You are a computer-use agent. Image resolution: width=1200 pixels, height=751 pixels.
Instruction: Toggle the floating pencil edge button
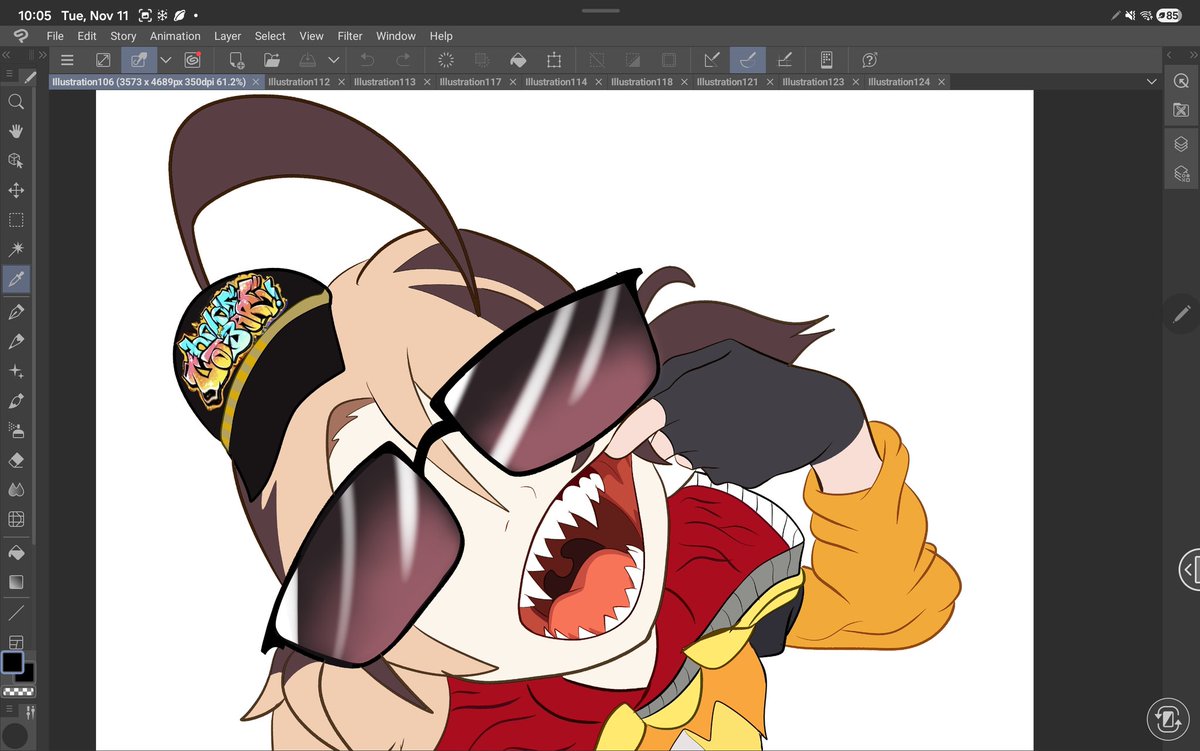click(1182, 314)
